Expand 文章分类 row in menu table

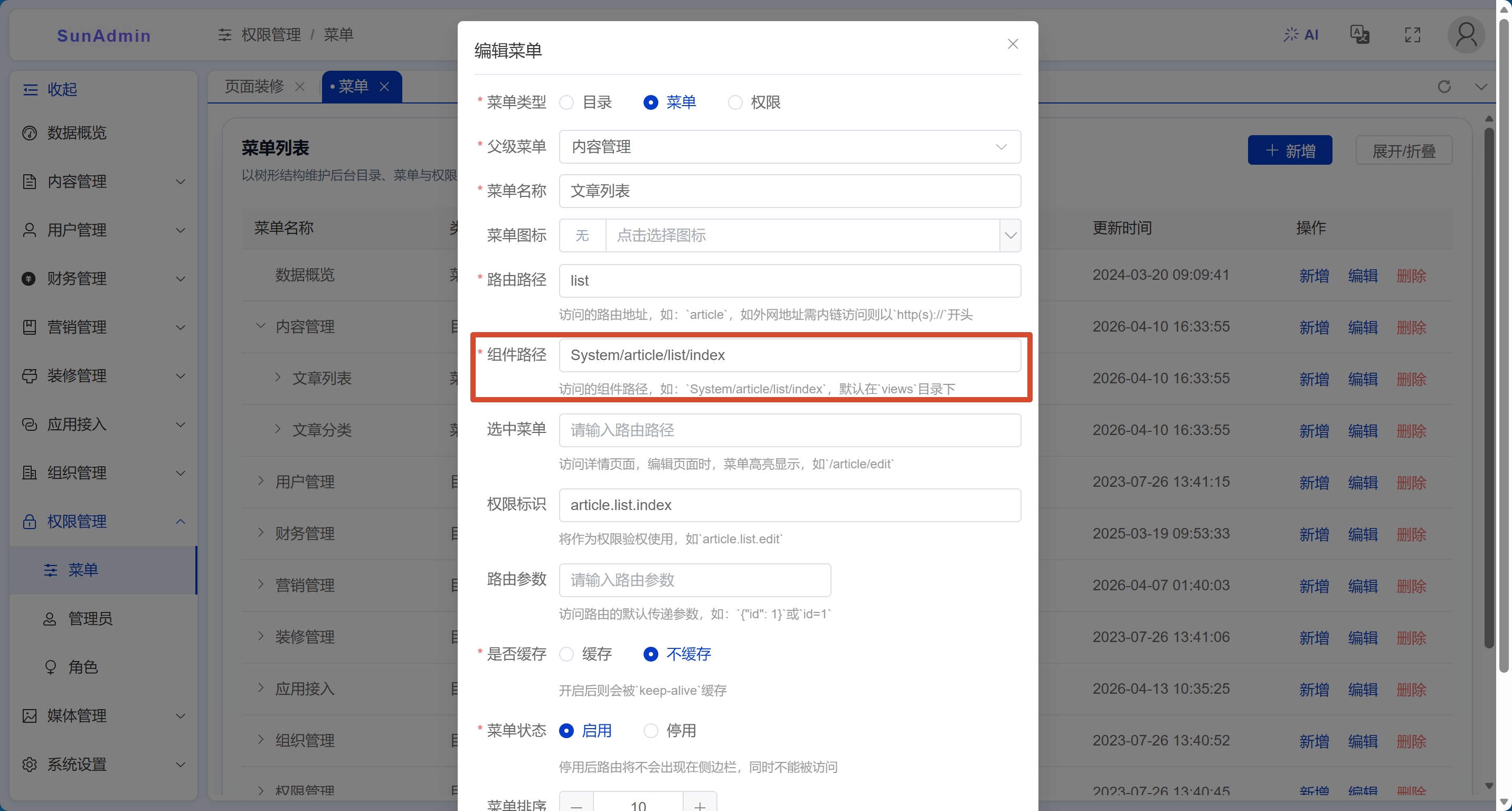[278, 429]
